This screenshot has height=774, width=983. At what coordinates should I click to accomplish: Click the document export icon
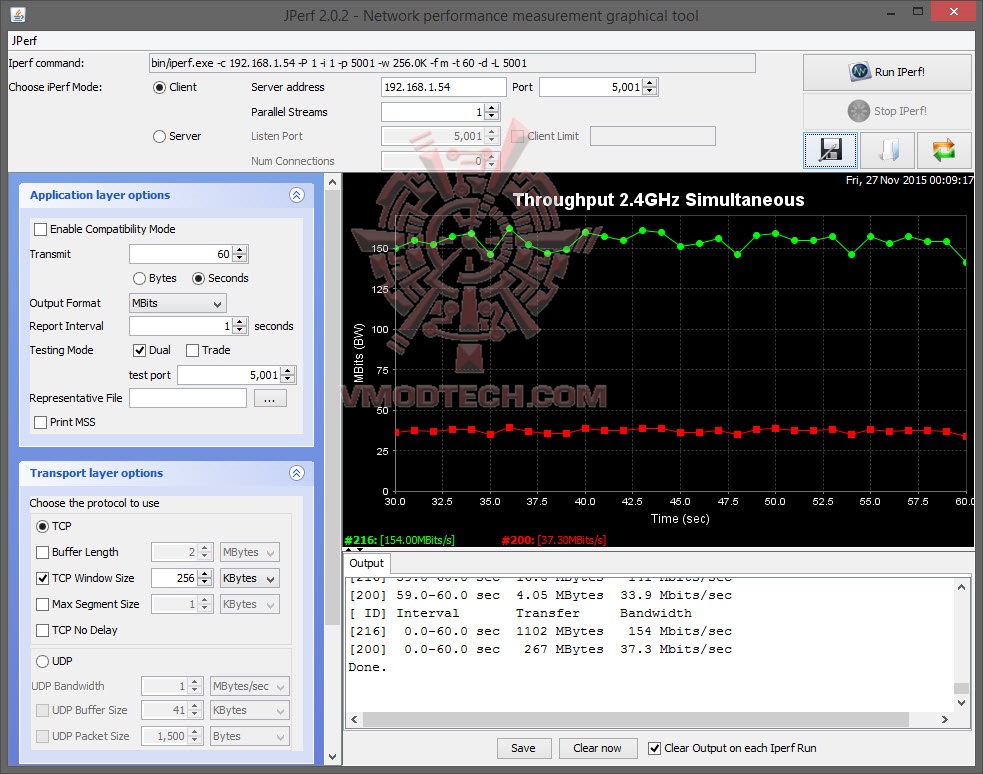[x=887, y=150]
